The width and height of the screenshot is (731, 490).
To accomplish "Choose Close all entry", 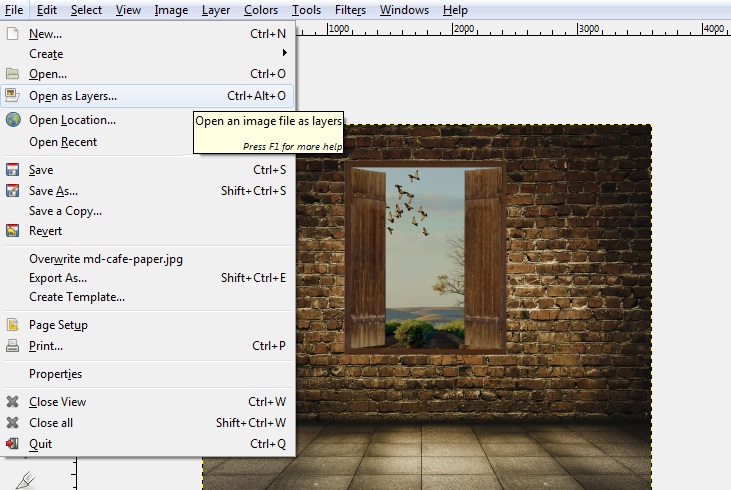I will point(147,422).
